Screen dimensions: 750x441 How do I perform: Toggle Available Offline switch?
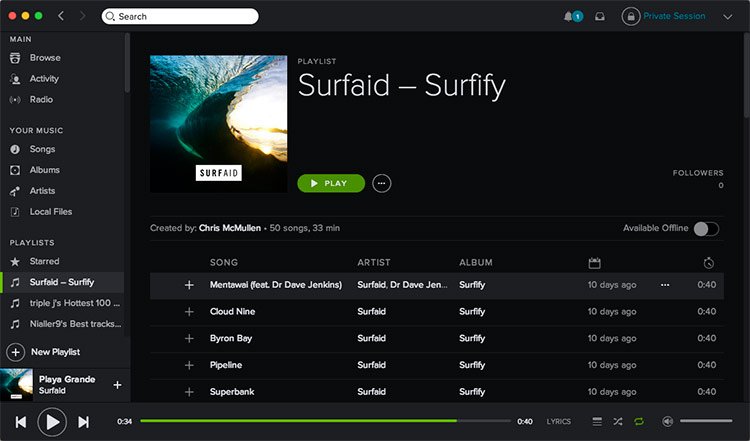(x=706, y=229)
